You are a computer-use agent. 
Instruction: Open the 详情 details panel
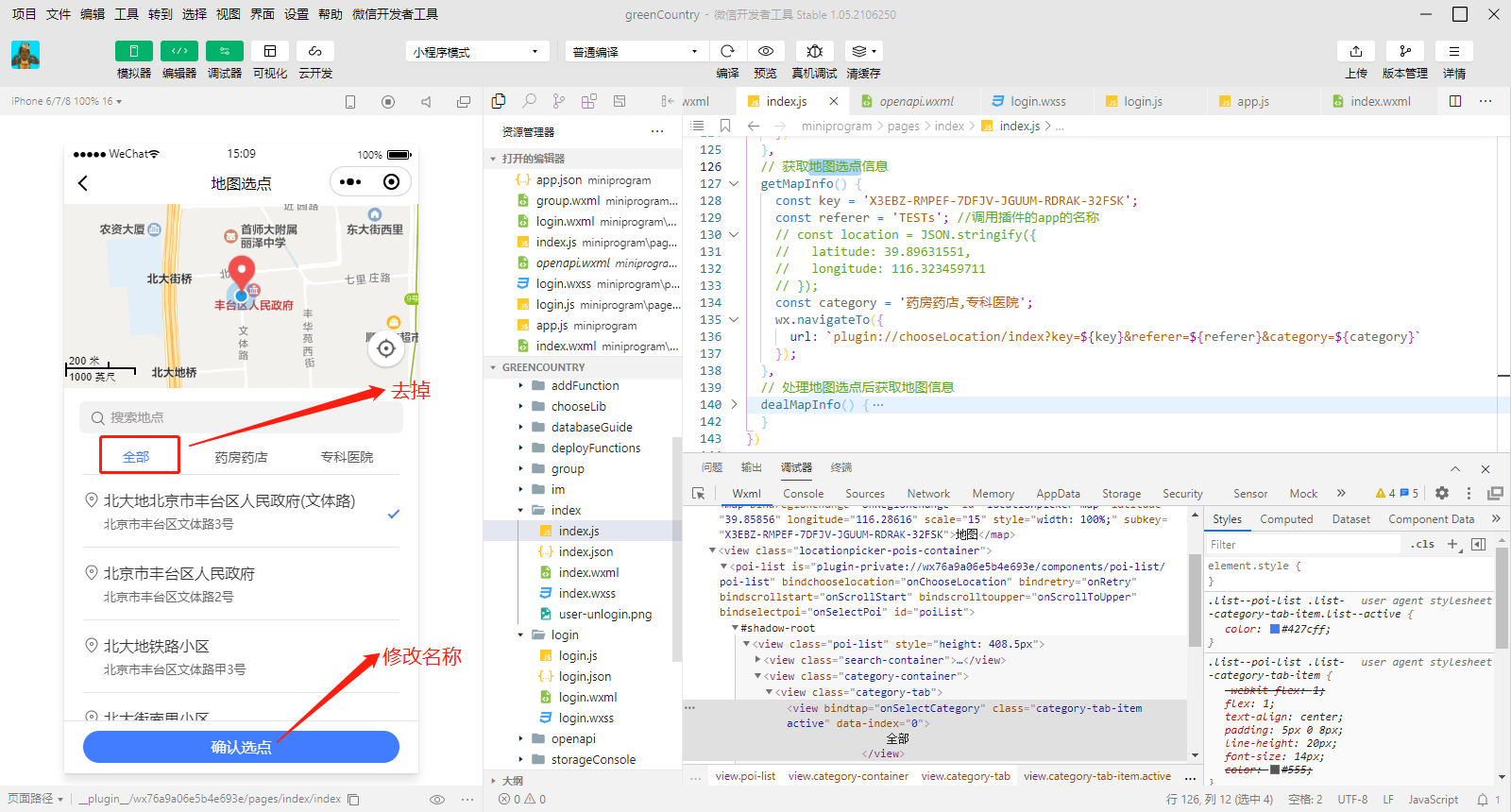tap(1454, 51)
